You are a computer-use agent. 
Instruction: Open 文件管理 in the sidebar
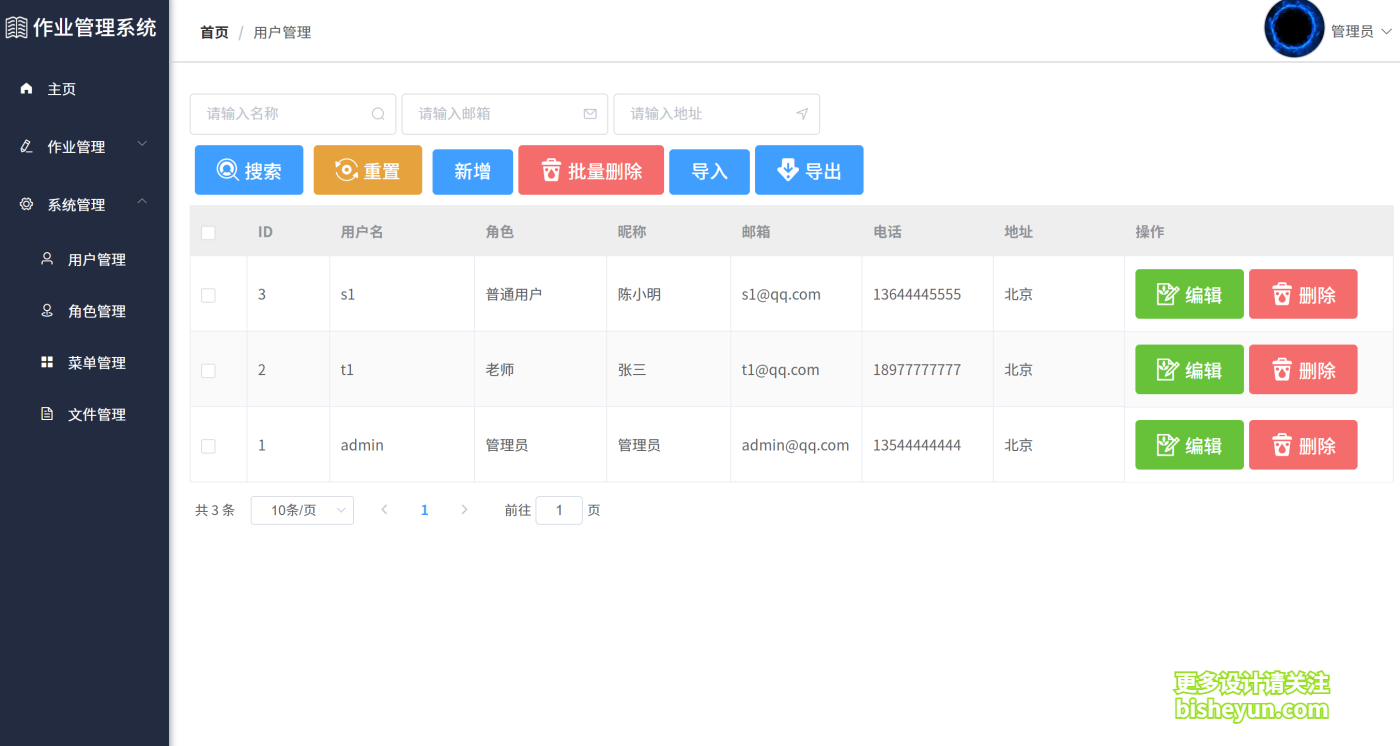click(x=84, y=415)
